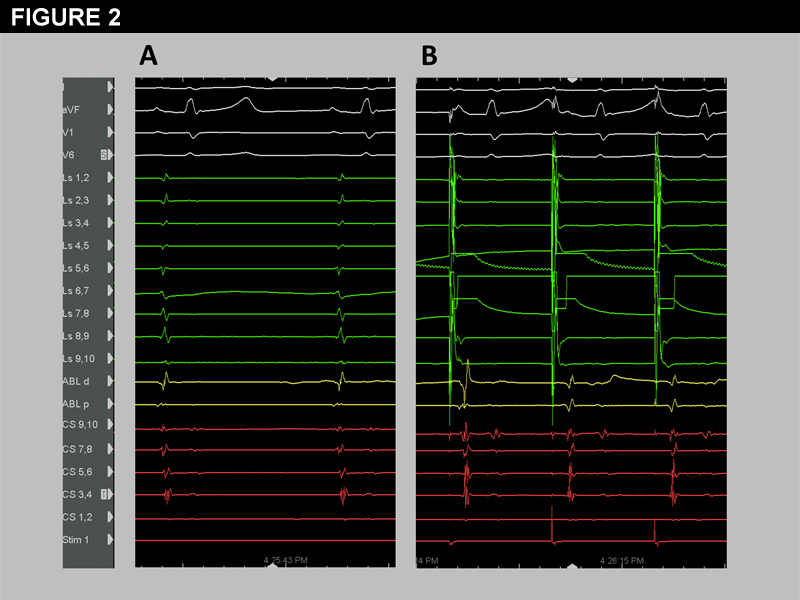800x600 pixels.
Task: Click the arrow marker beside V1 channel
Action: click(111, 132)
